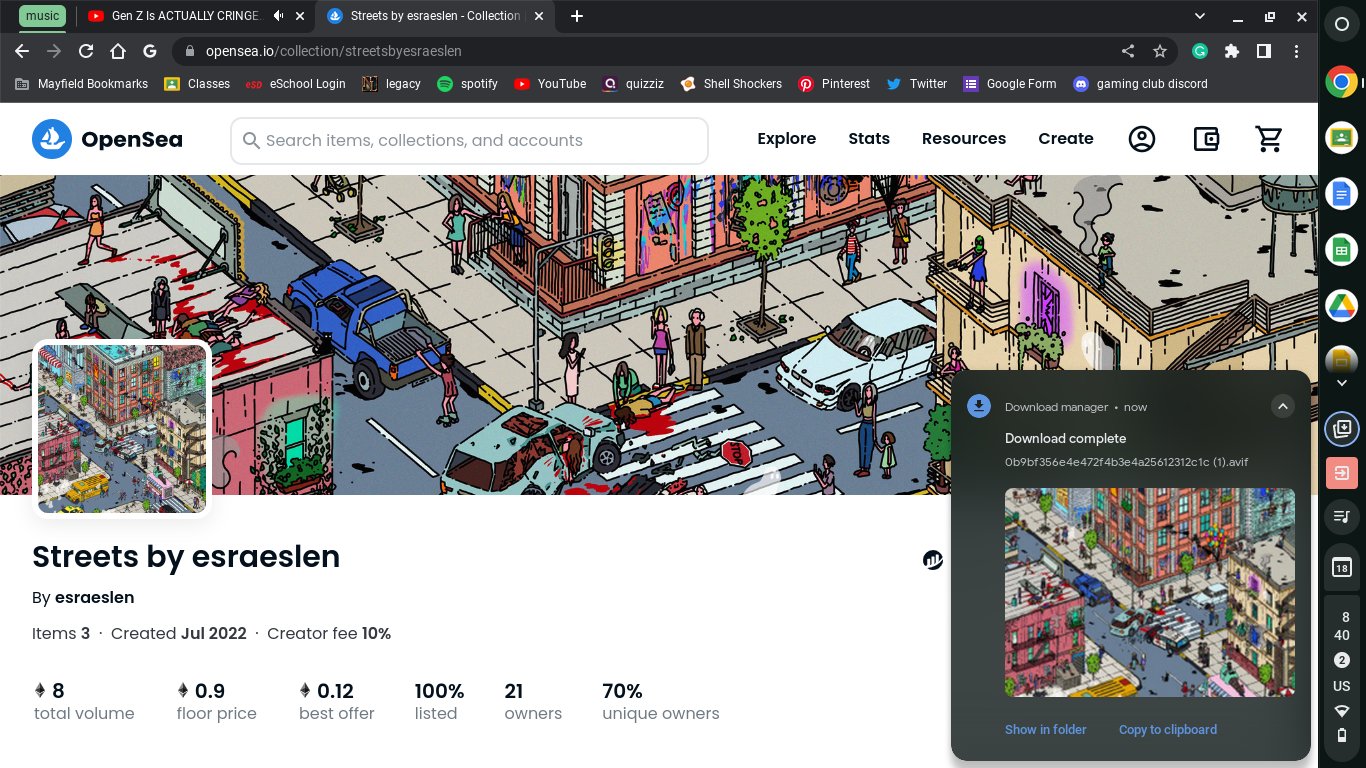Viewport: 1366px width, 768px height.
Task: Open the legacy bookmark
Action: tap(392, 84)
